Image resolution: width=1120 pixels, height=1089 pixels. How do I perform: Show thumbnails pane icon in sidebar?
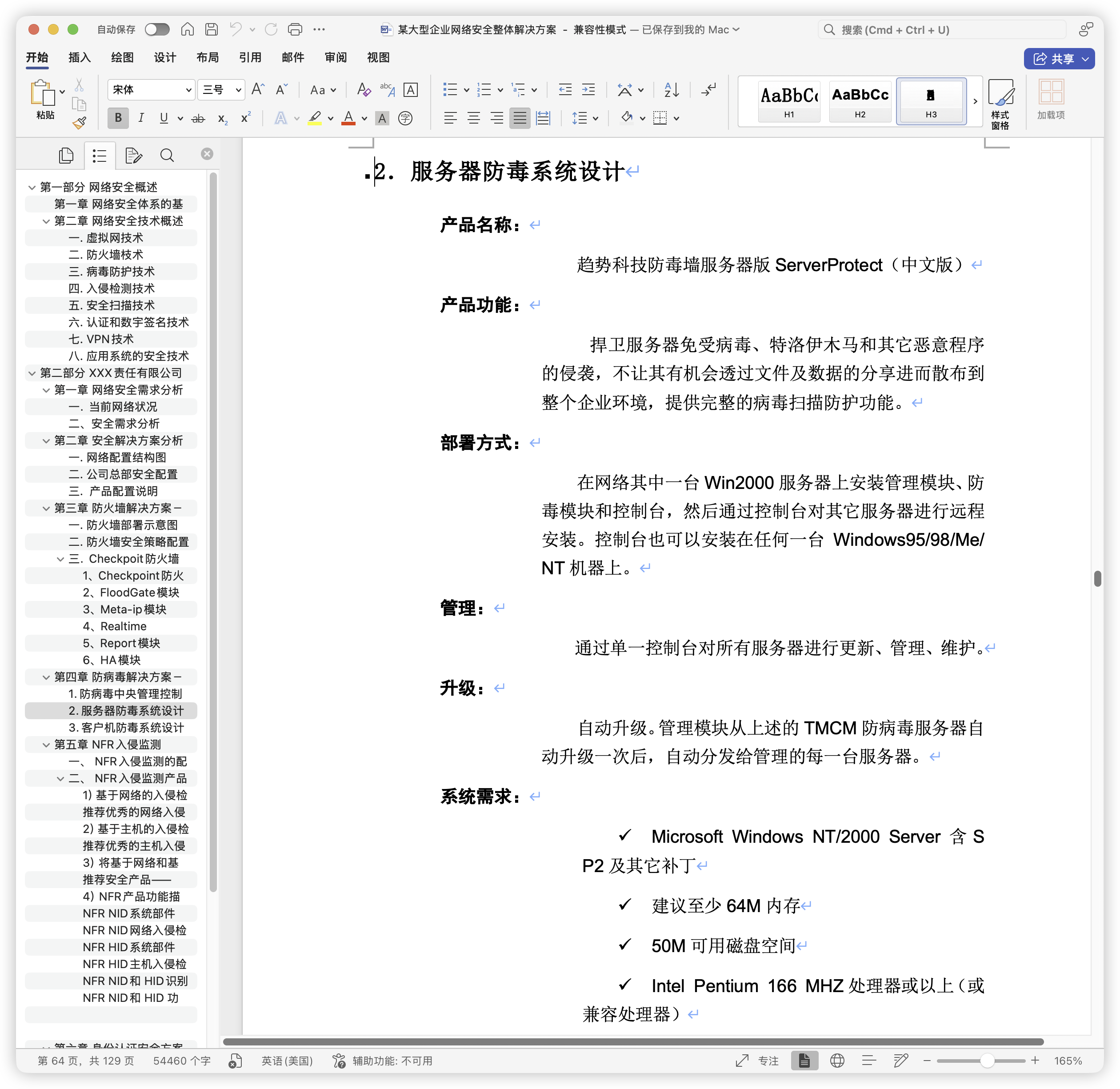point(66,155)
